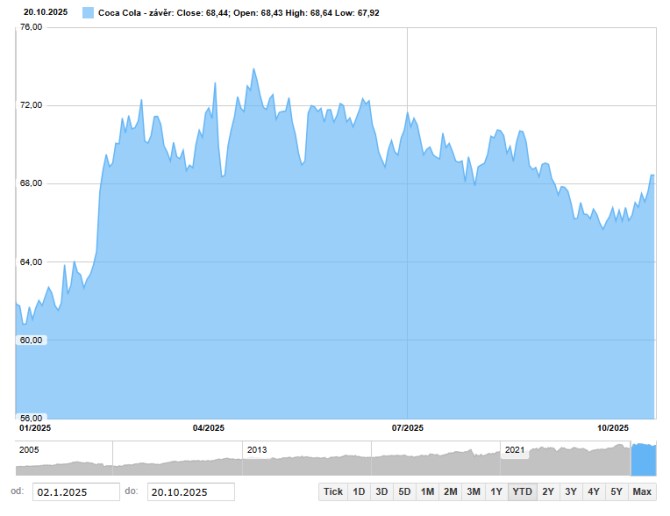Image resolution: width=670 pixels, height=516 pixels.
Task: Click the 'do' end date field
Action: point(190,492)
